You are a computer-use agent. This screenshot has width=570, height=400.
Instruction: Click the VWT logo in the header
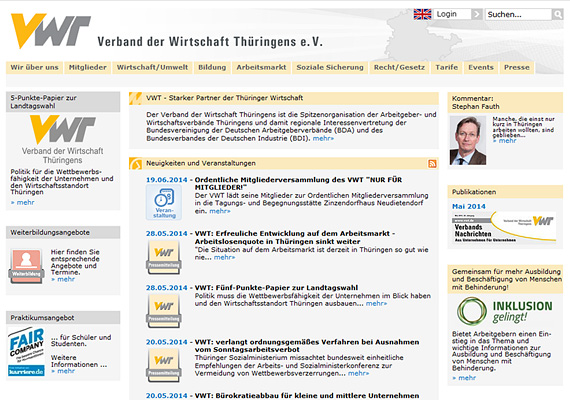tap(51, 31)
